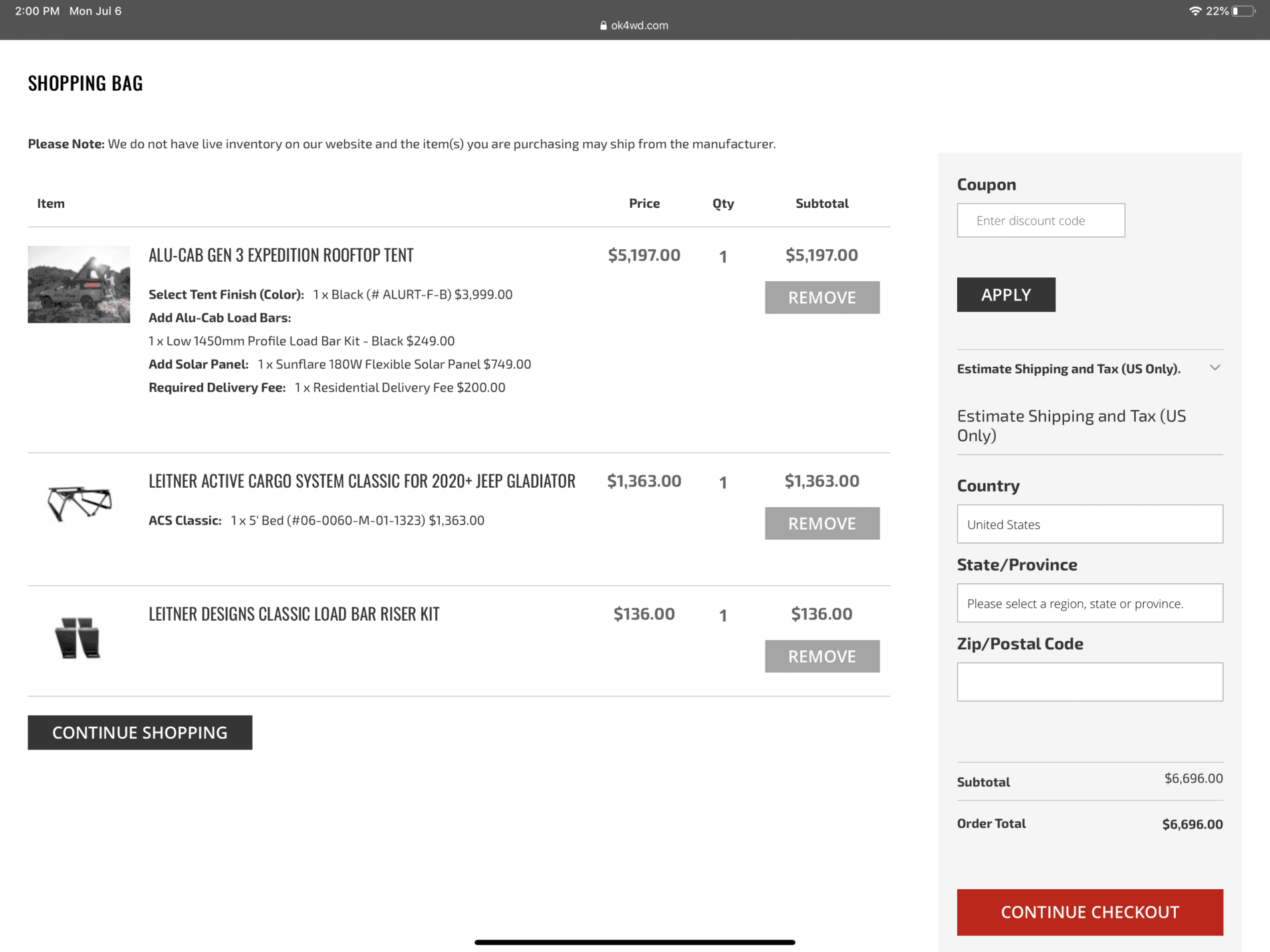This screenshot has width=1270, height=952.
Task: Open Alu-Cab Gen 3 Expedition Rooftop Tent link
Action: coord(281,255)
